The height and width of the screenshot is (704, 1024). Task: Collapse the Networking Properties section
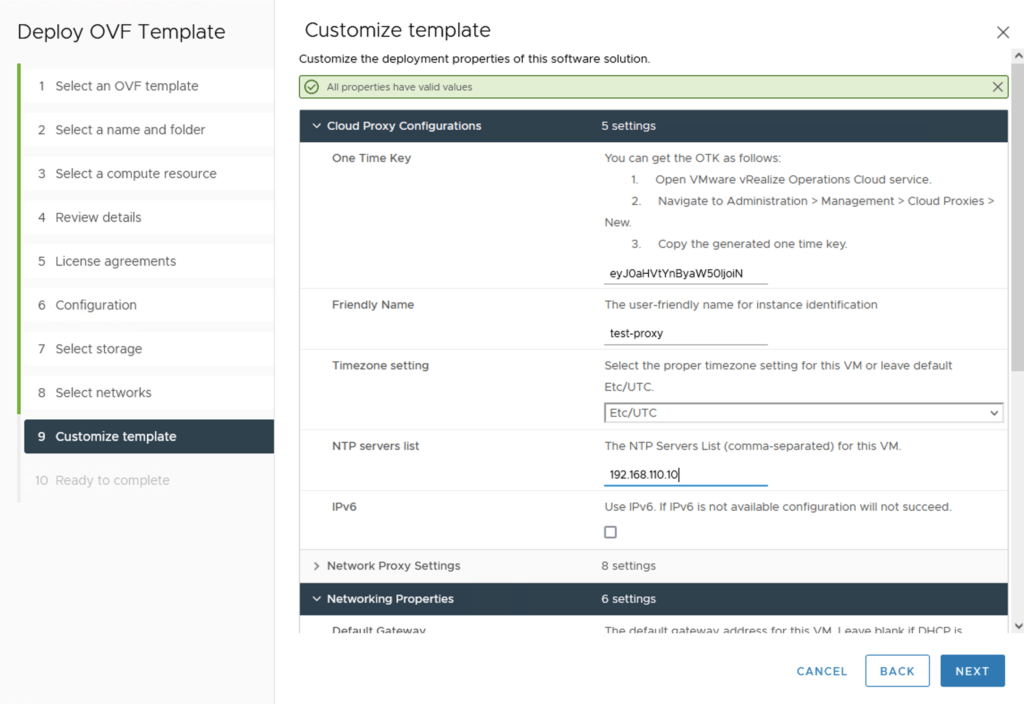coord(317,599)
